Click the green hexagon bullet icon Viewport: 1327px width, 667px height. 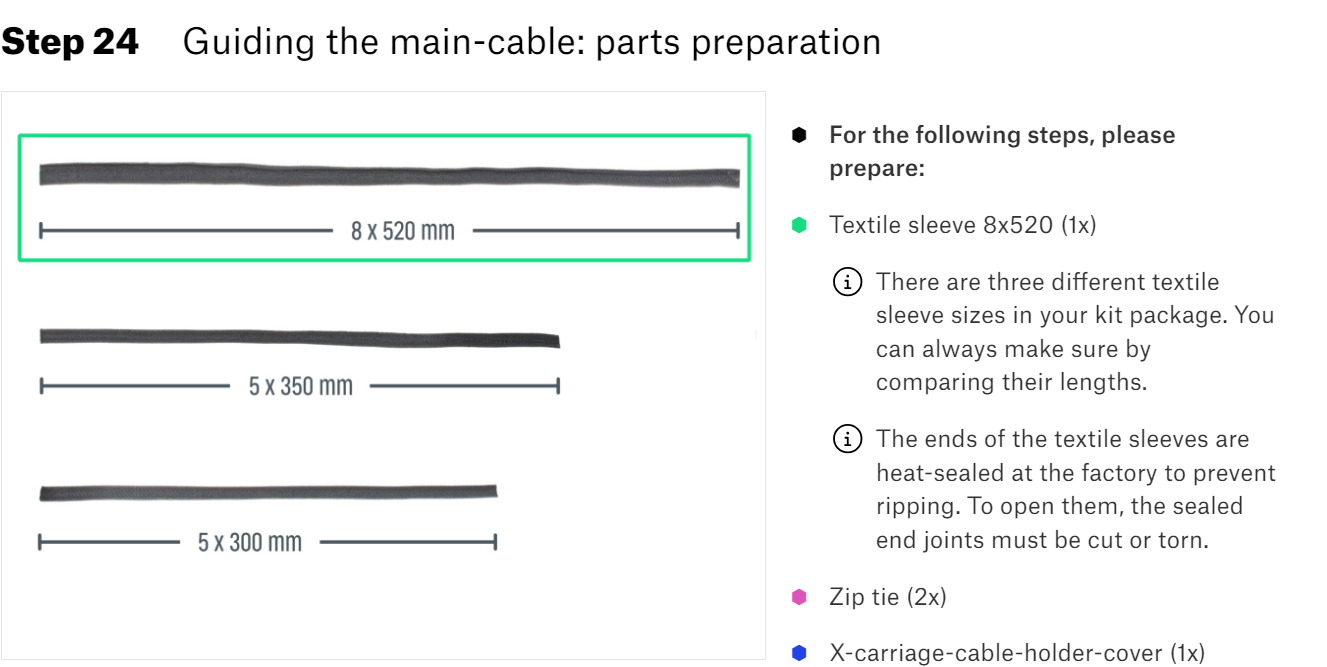click(x=799, y=225)
